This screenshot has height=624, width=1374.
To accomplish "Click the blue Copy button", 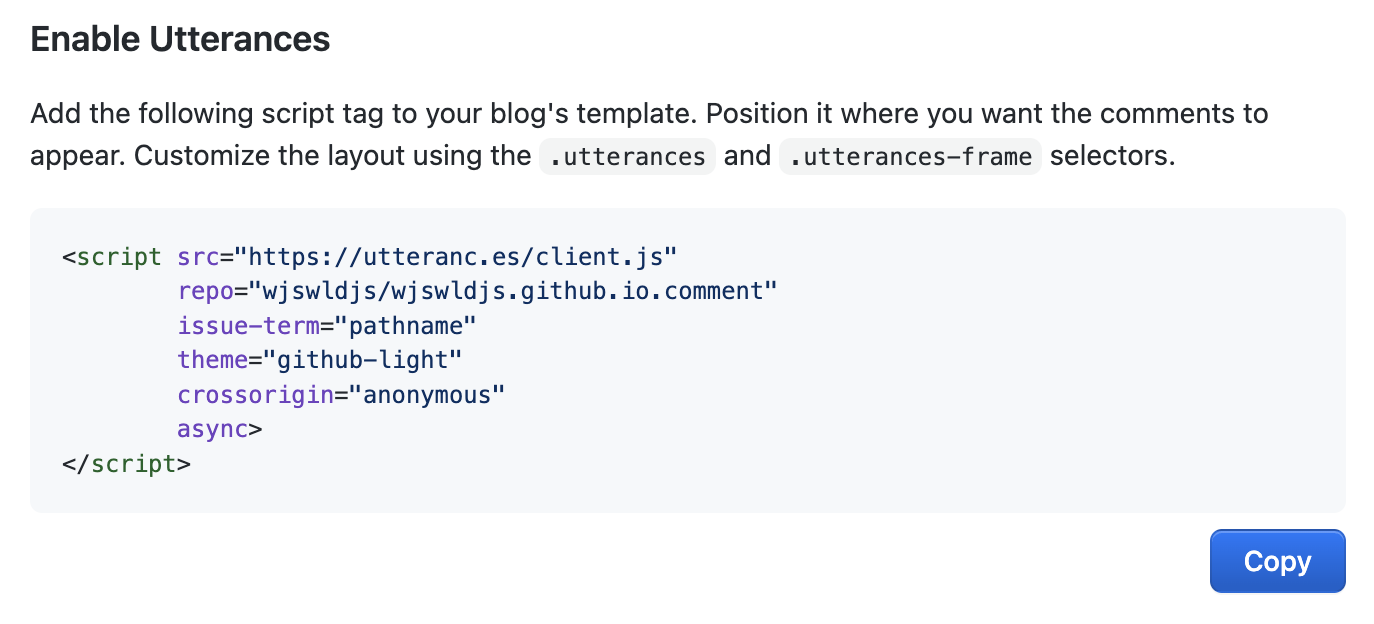I will 1277,561.
